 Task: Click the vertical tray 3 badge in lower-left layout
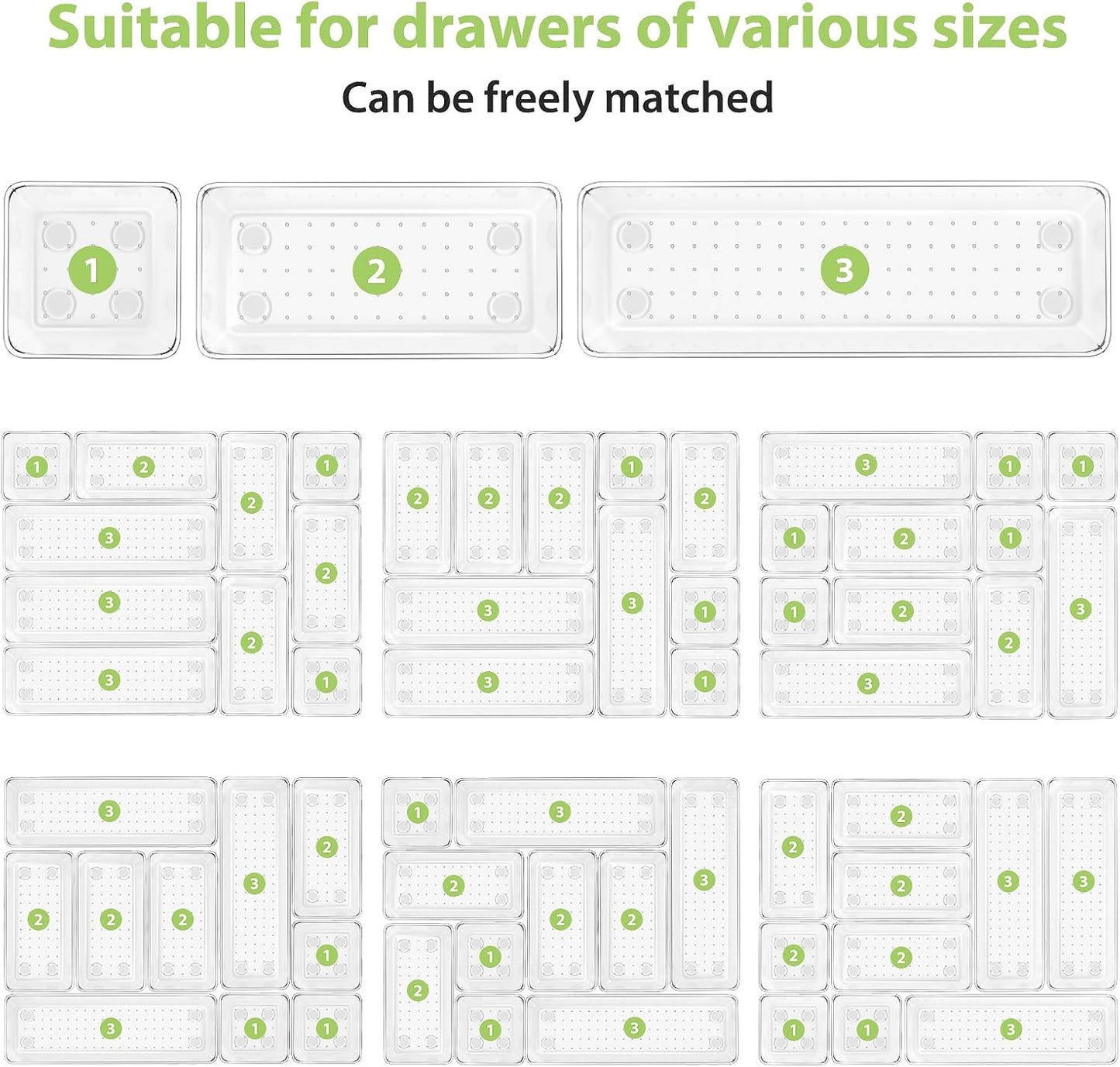tap(254, 883)
